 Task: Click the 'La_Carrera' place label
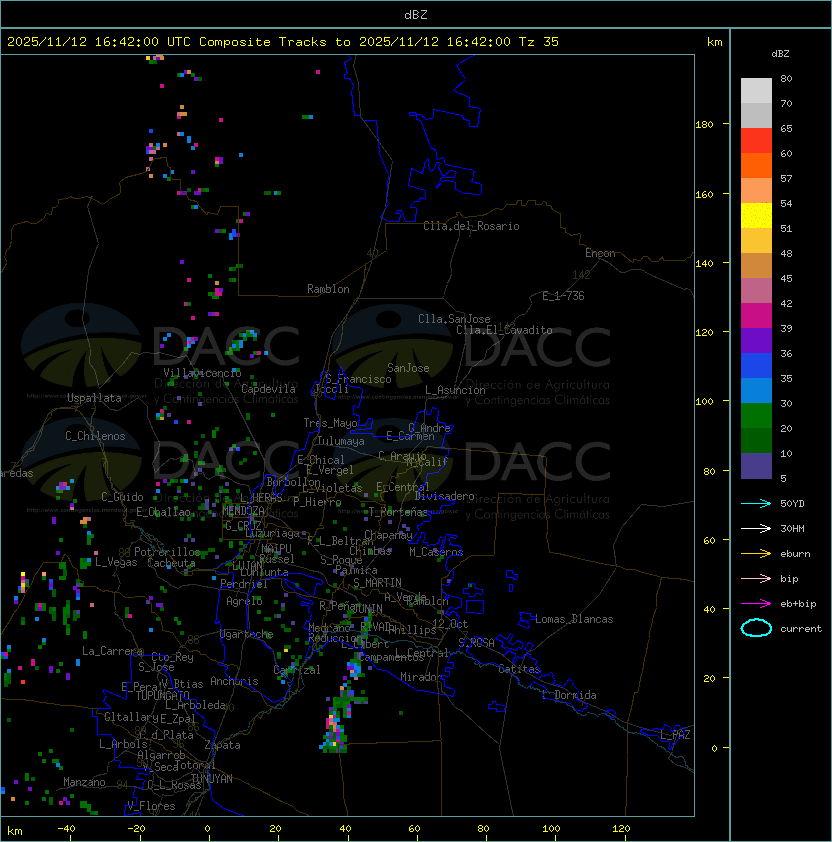coord(112,651)
